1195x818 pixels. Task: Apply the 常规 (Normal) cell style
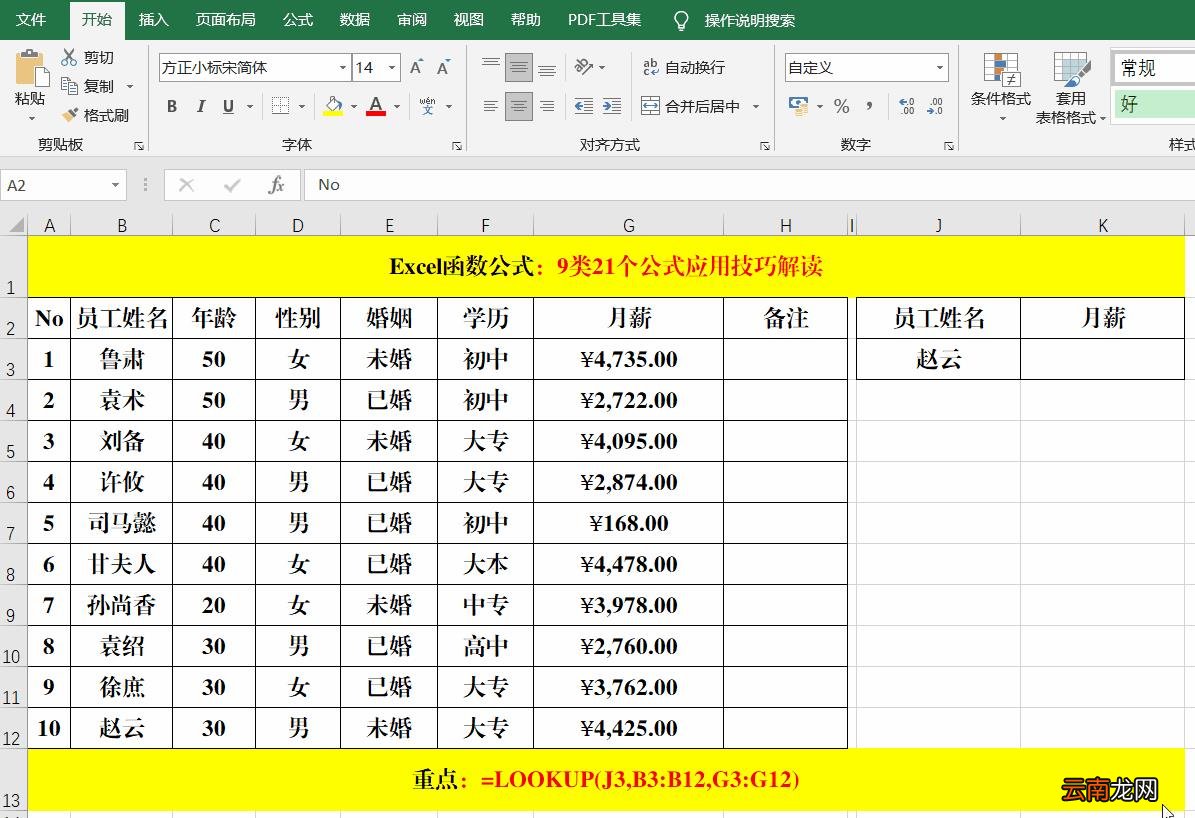click(x=1154, y=68)
